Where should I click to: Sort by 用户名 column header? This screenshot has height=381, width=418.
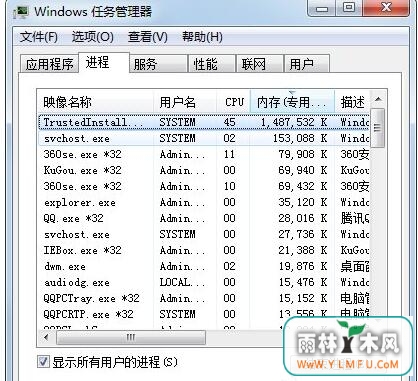coord(185,102)
